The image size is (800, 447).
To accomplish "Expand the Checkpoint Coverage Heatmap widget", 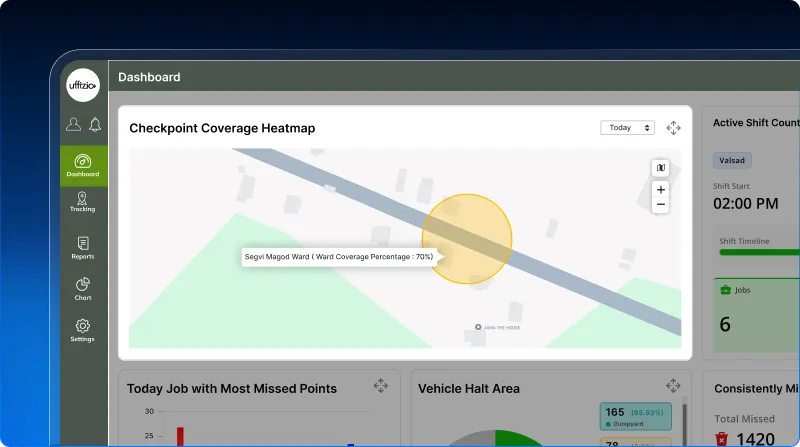I will pos(673,128).
